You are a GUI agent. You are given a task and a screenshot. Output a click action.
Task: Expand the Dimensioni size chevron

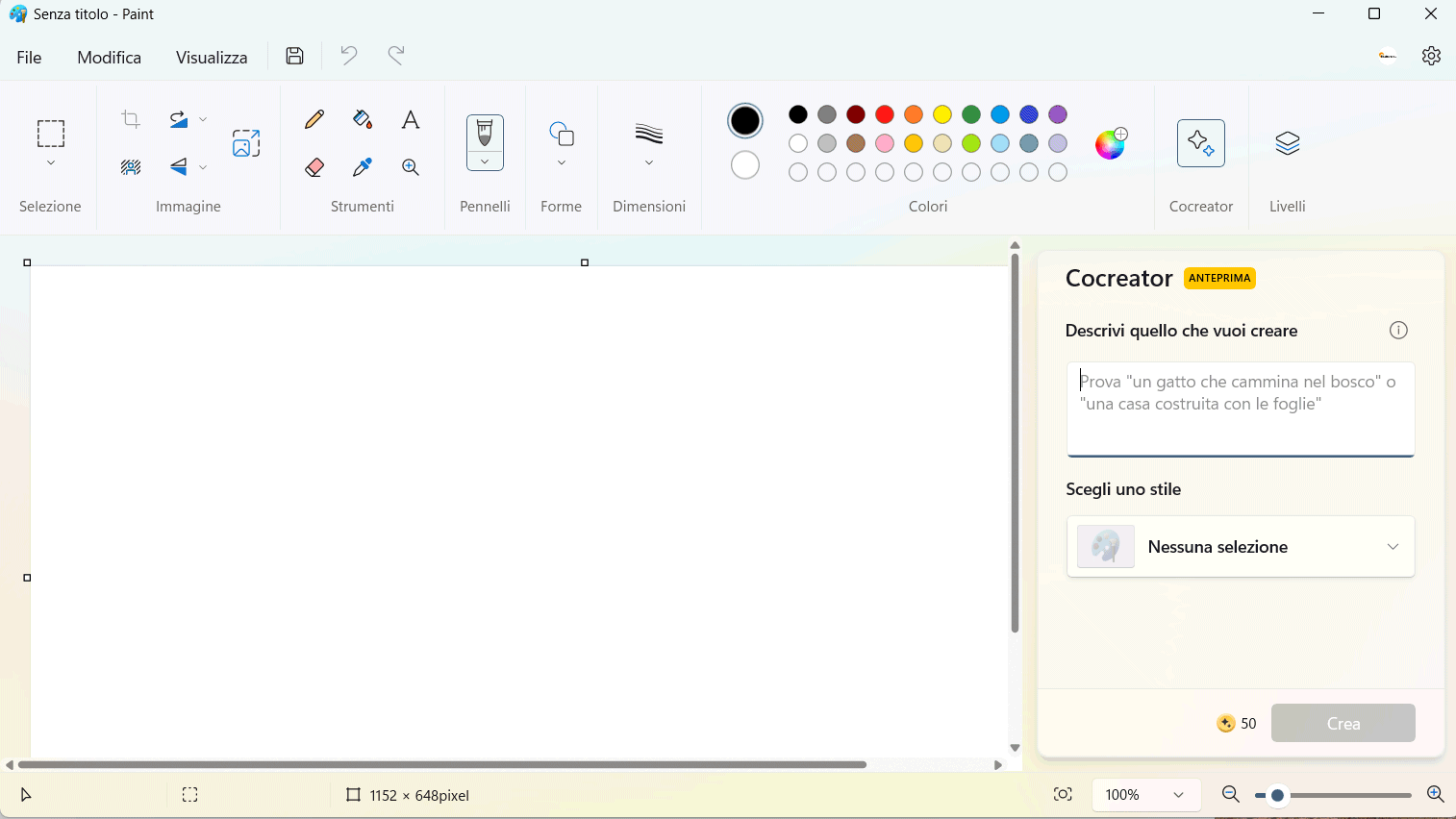(x=649, y=163)
